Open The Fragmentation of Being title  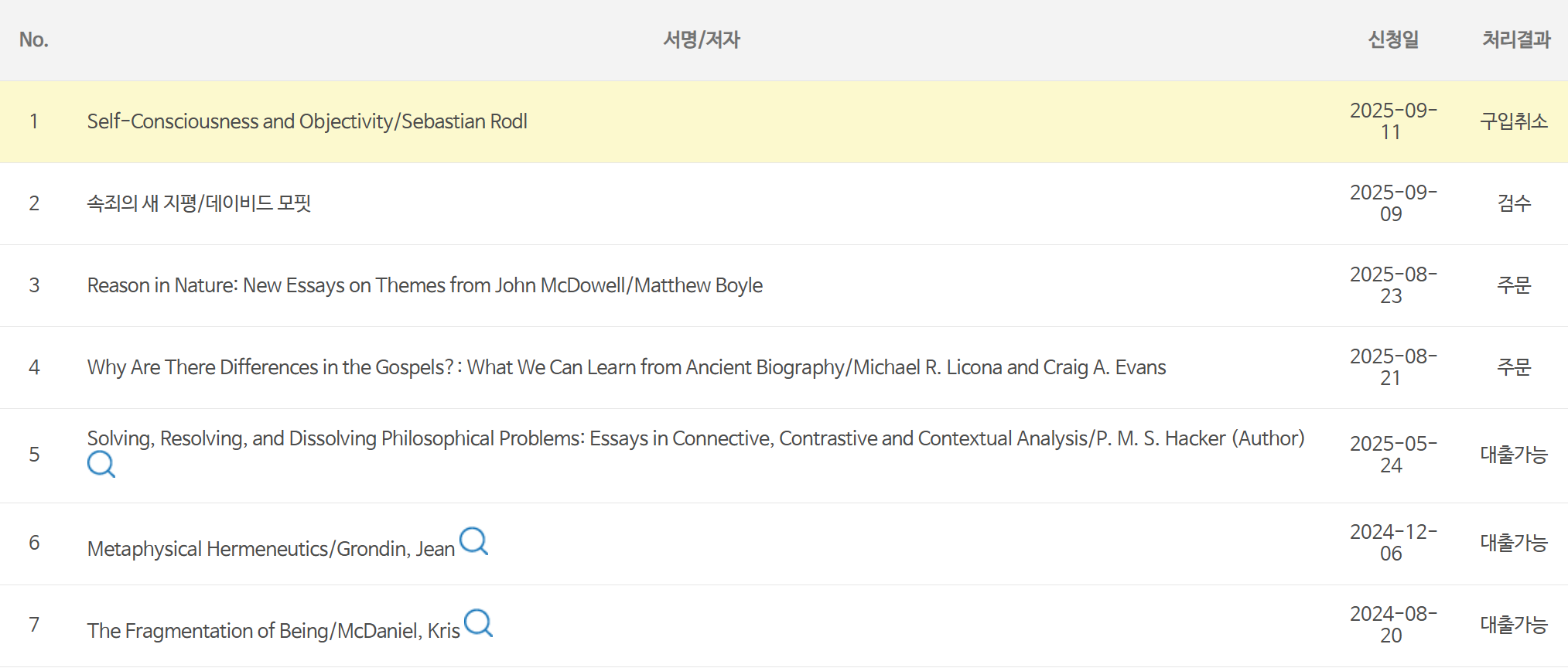coord(273,631)
